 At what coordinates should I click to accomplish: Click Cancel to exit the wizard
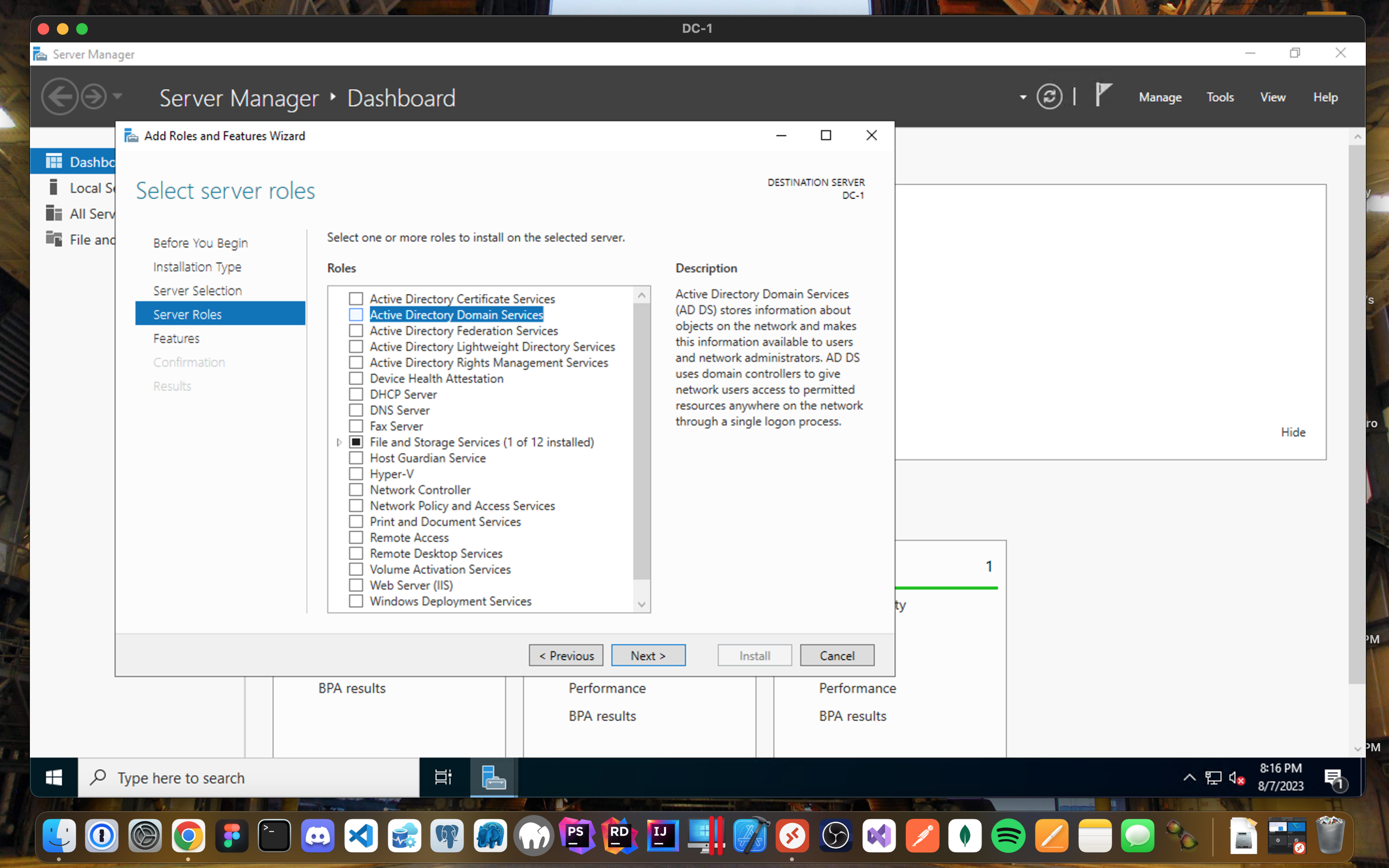click(838, 655)
